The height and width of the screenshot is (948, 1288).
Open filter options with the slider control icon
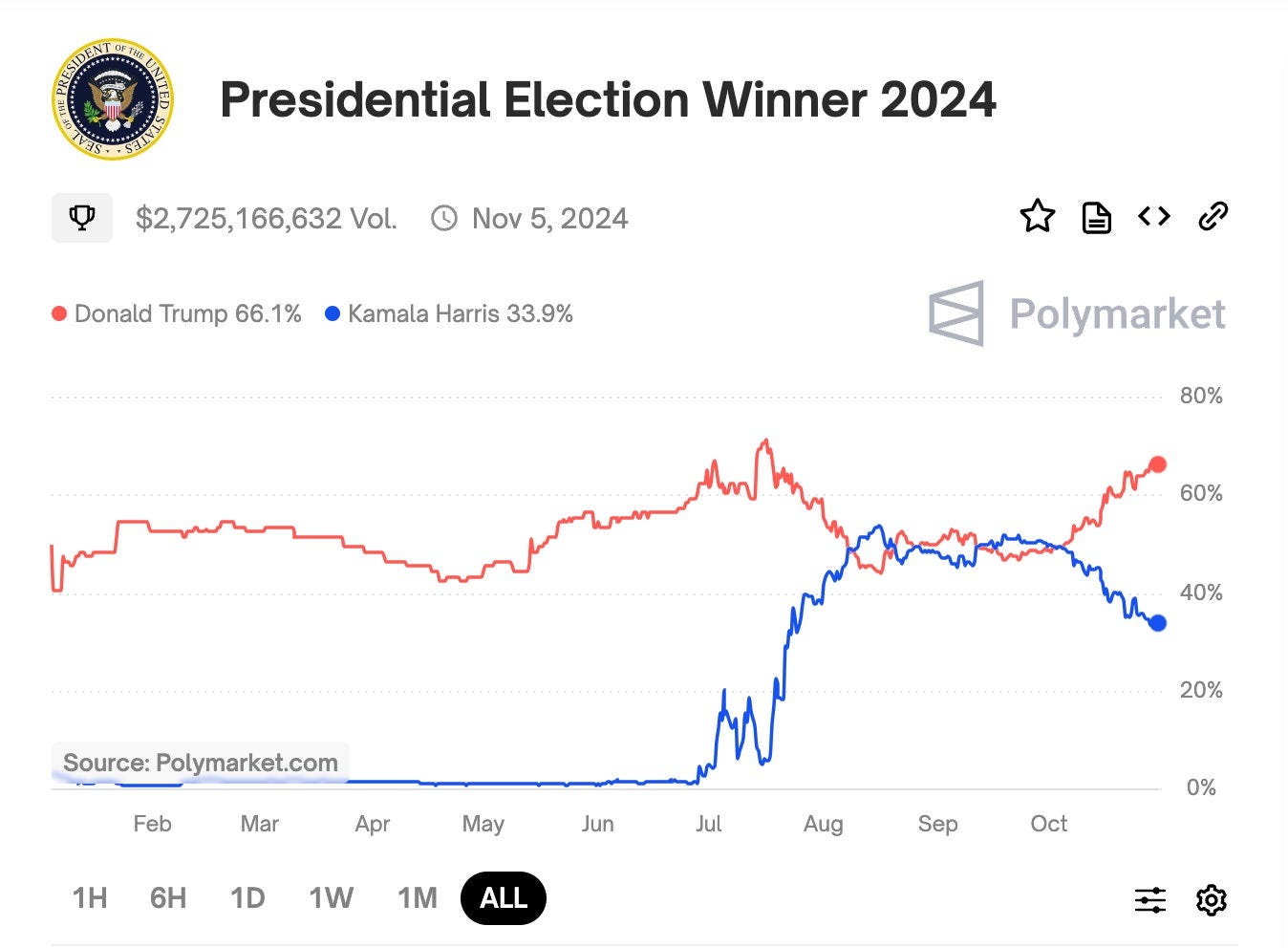1150,899
